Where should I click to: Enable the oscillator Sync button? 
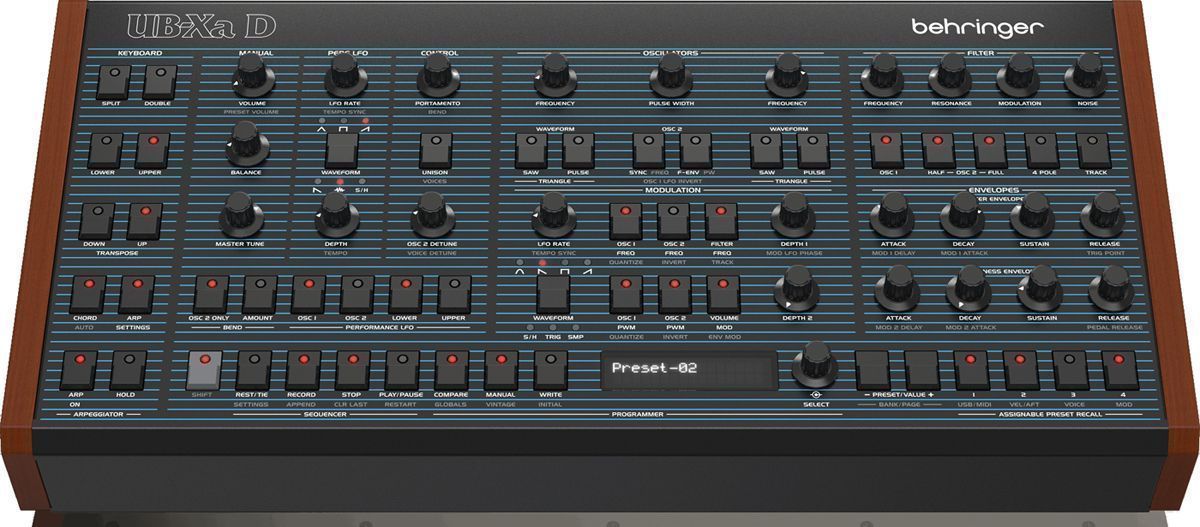647,151
